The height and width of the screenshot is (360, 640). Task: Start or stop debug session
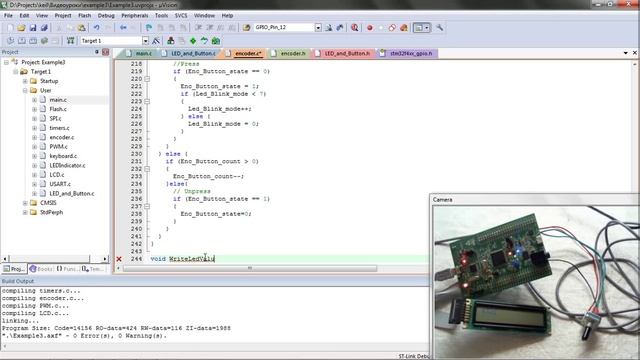[x=355, y=28]
